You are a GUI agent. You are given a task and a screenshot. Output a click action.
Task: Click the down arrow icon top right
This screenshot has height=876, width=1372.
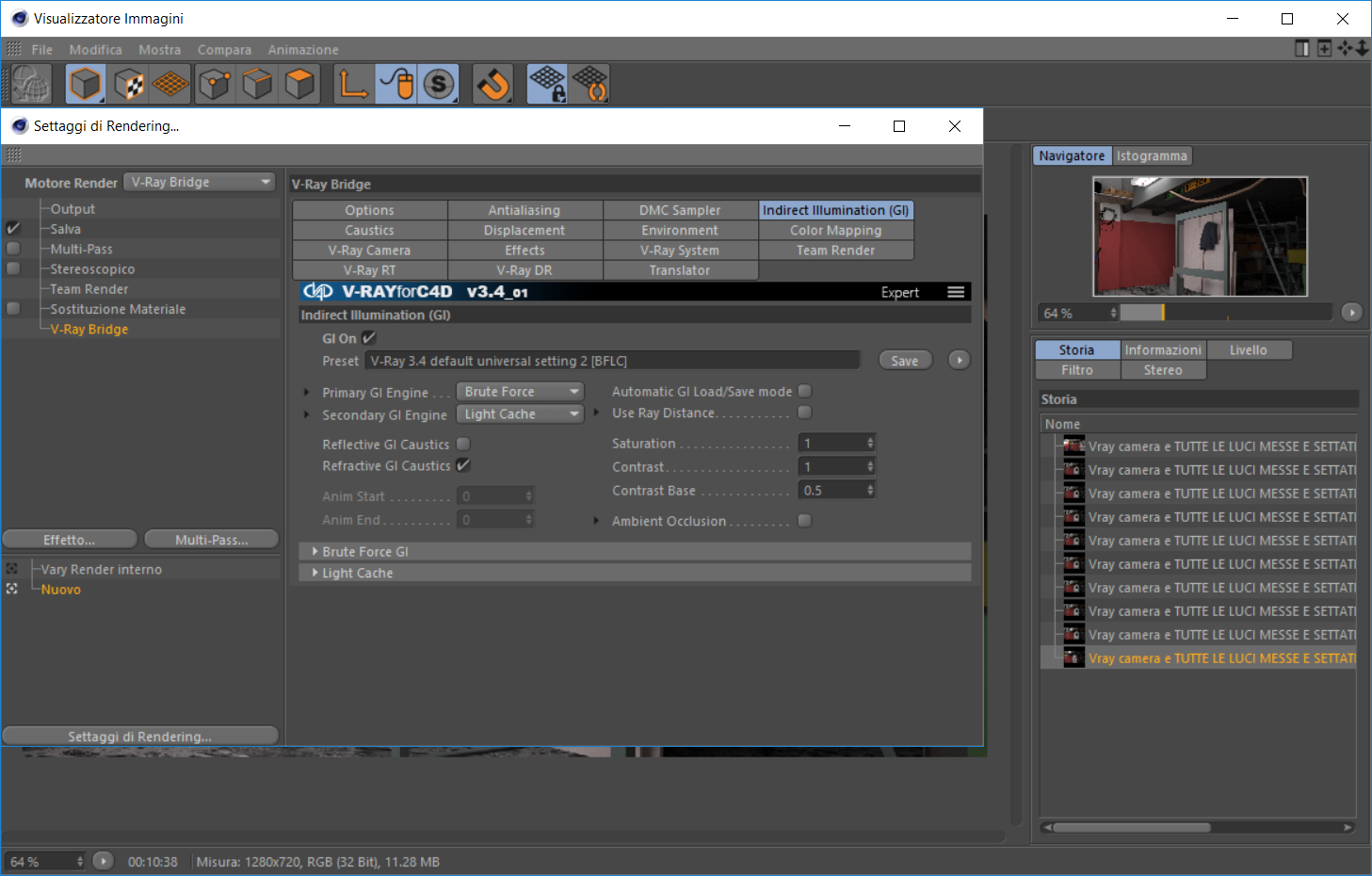[x=1363, y=48]
